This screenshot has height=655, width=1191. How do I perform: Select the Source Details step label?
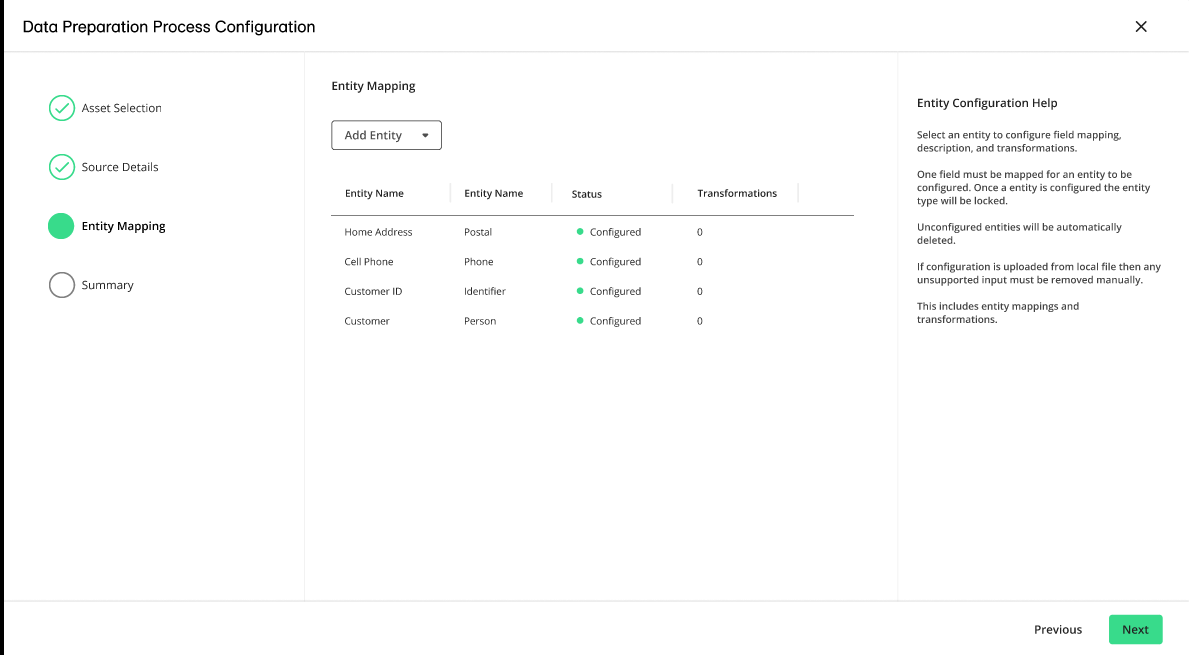pyautogui.click(x=120, y=167)
